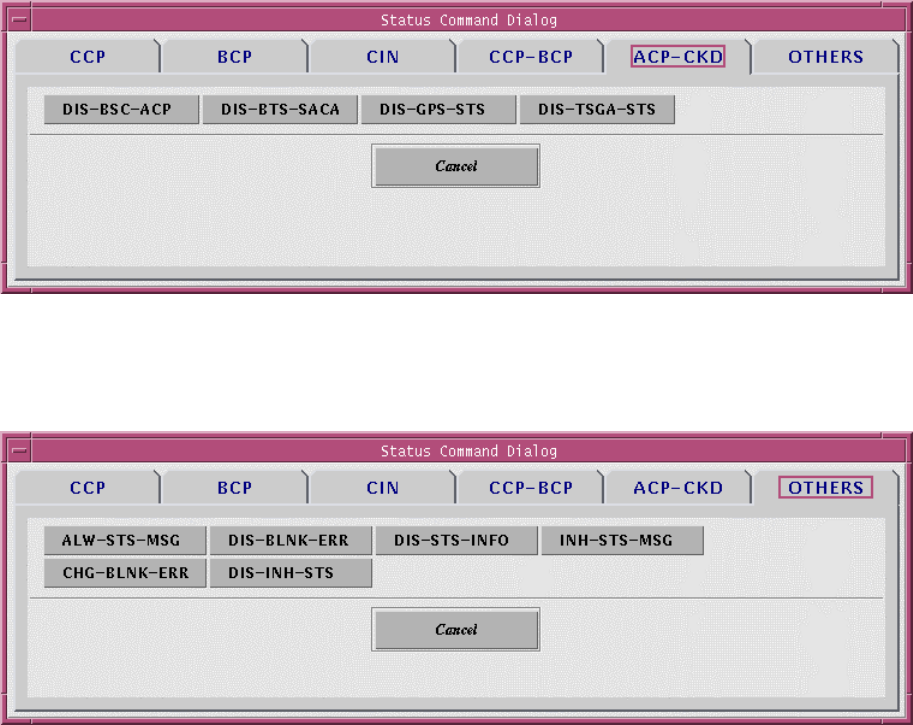Run the INH-STS-MSG command
913x725 pixels.
click(x=622, y=540)
